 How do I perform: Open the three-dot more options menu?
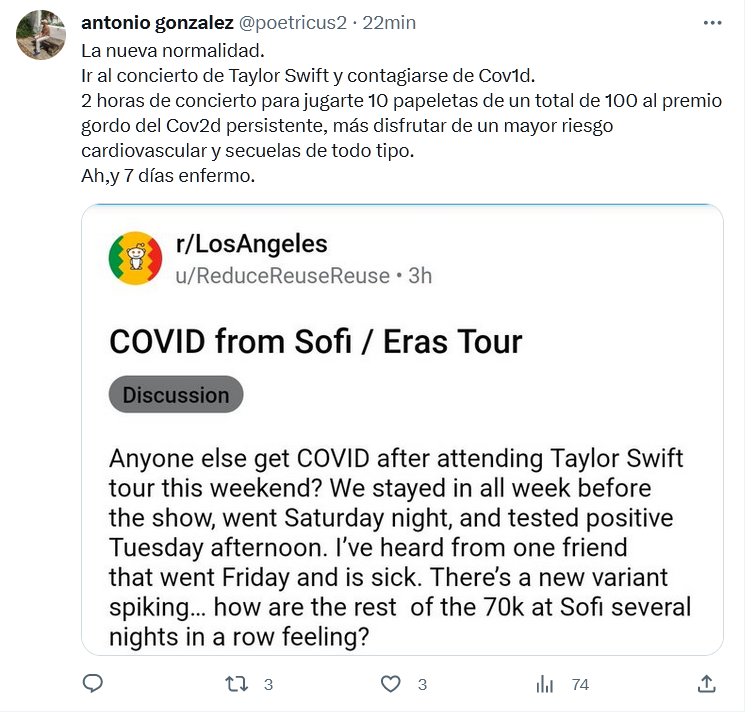[x=712, y=22]
